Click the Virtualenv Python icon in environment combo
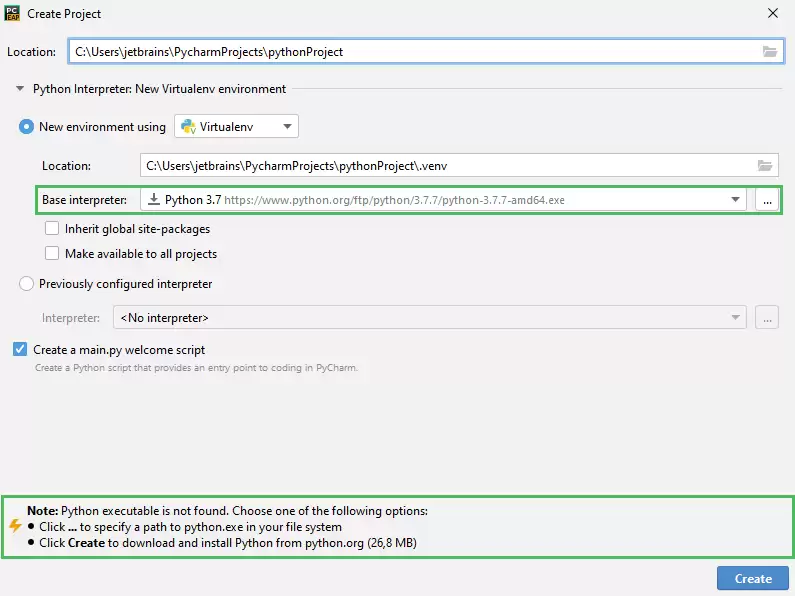Image resolution: width=795 pixels, height=596 pixels. (x=188, y=126)
